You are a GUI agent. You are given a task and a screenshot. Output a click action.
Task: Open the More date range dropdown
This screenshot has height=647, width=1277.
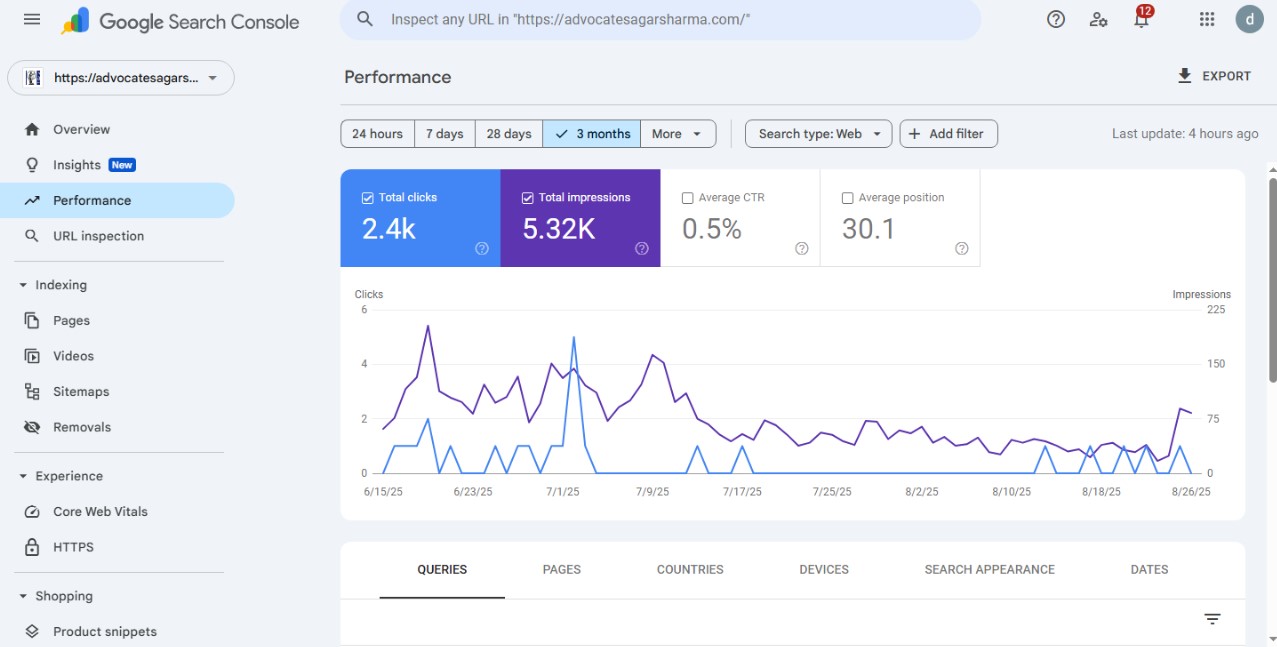677,133
